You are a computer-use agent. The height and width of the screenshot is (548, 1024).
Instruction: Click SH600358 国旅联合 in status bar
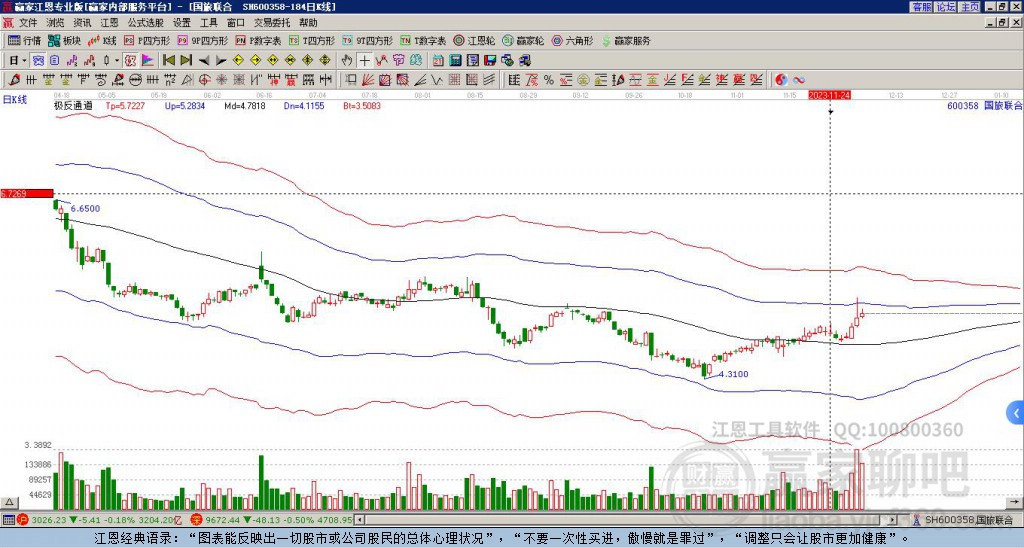pos(968,520)
